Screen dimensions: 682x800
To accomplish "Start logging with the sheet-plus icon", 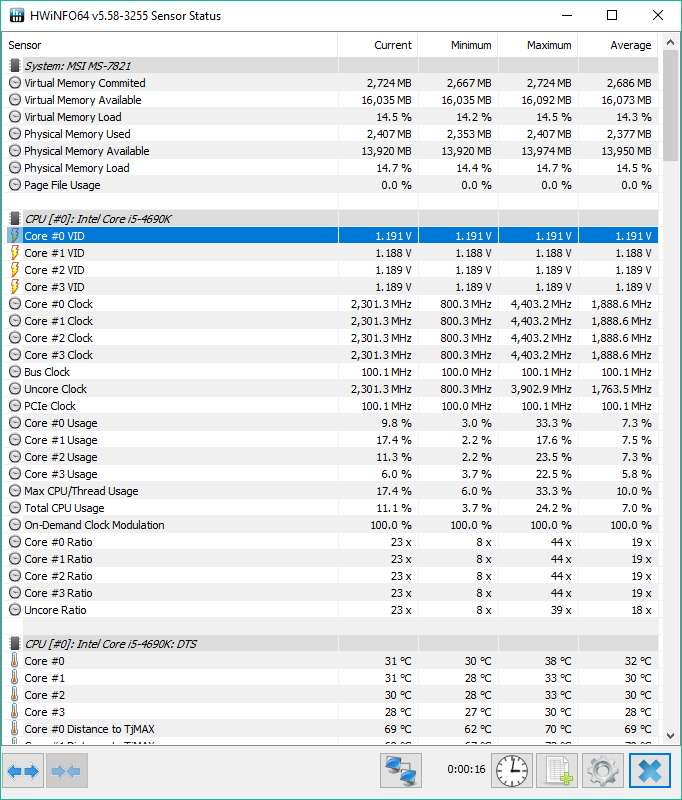I will (x=557, y=771).
